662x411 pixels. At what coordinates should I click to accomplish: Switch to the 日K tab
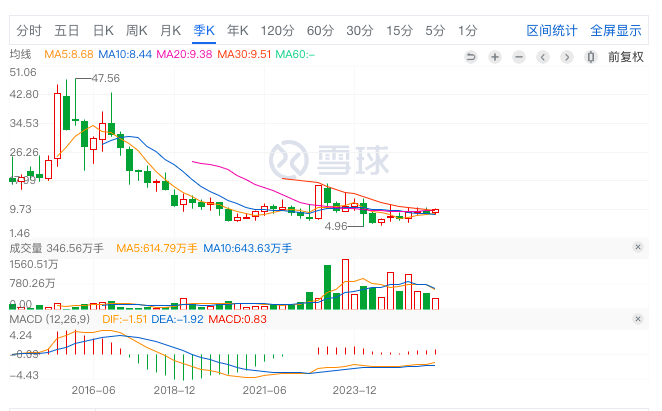(x=103, y=30)
